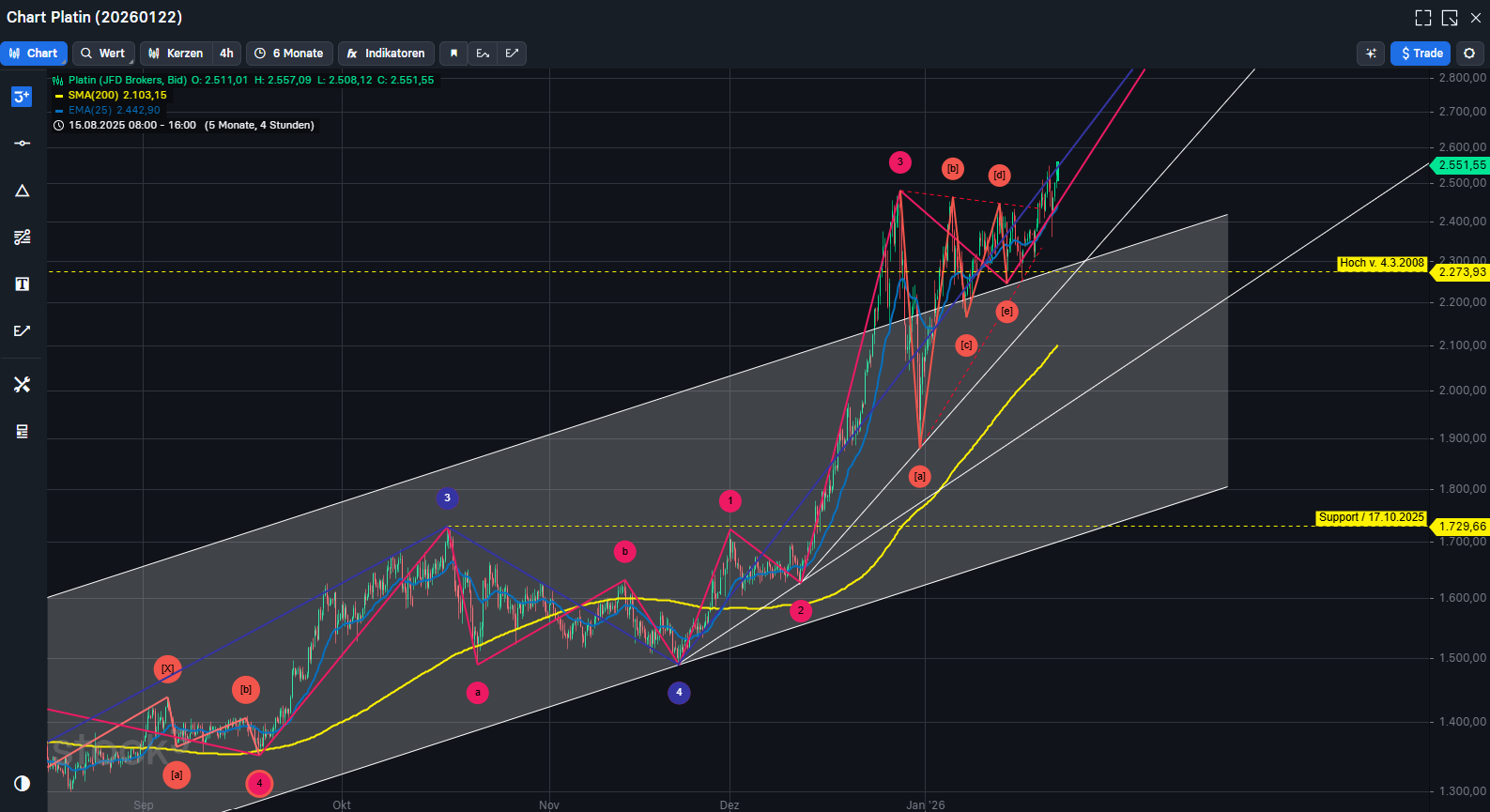Toggle the object list panel icon
This screenshot has height=812, width=1490.
click(22, 432)
